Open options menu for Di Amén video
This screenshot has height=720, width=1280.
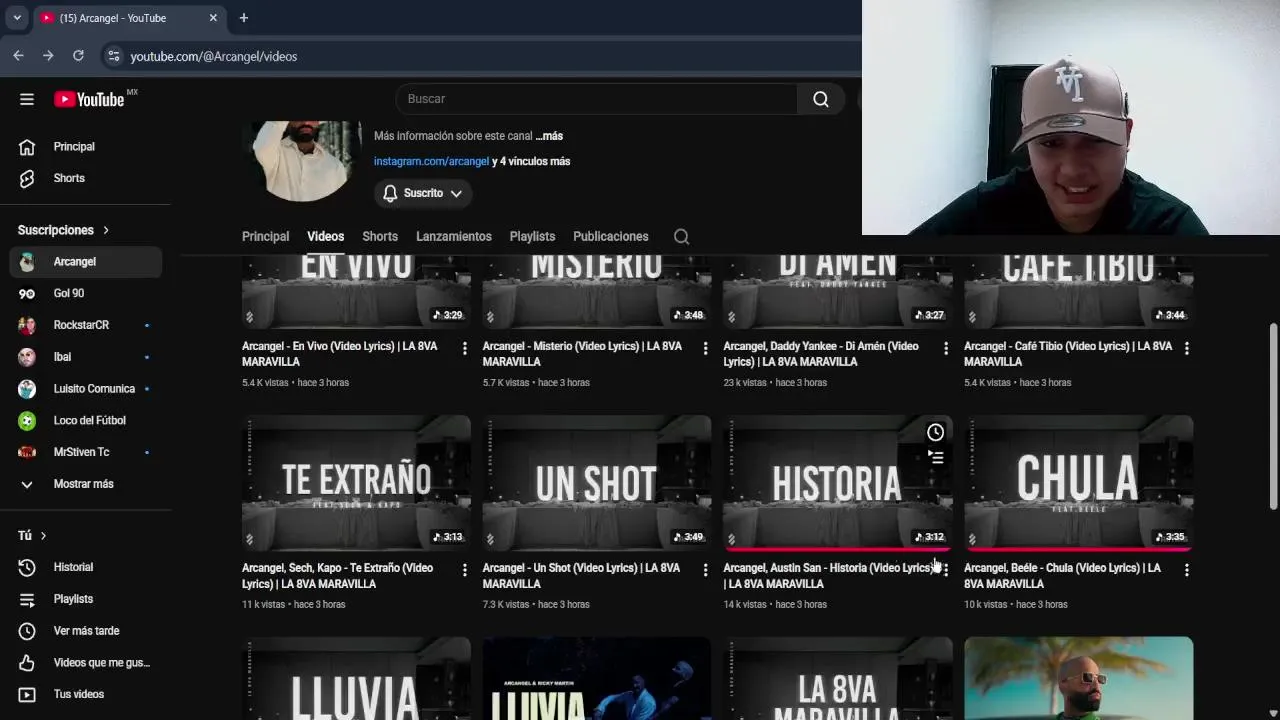(x=946, y=348)
